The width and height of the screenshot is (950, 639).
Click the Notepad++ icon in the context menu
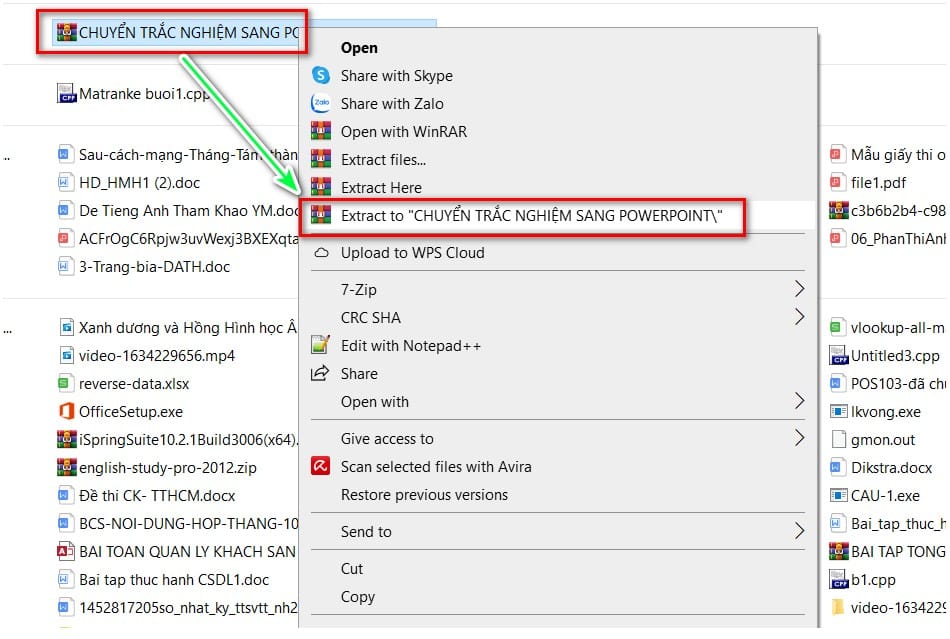(320, 345)
